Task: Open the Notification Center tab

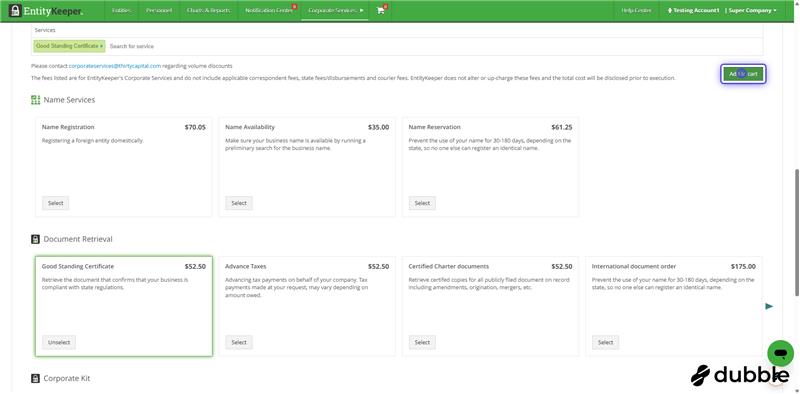Action: 269,11
